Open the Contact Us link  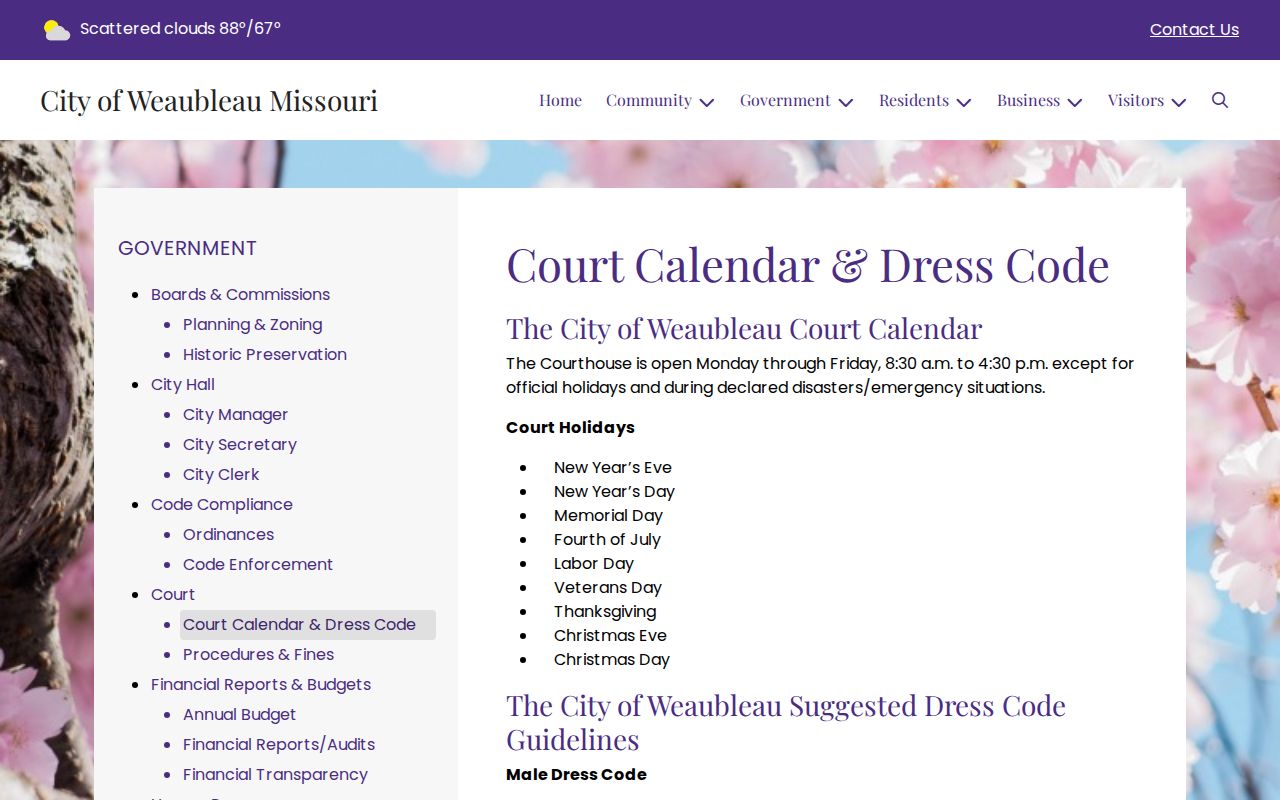pyautogui.click(x=1194, y=30)
